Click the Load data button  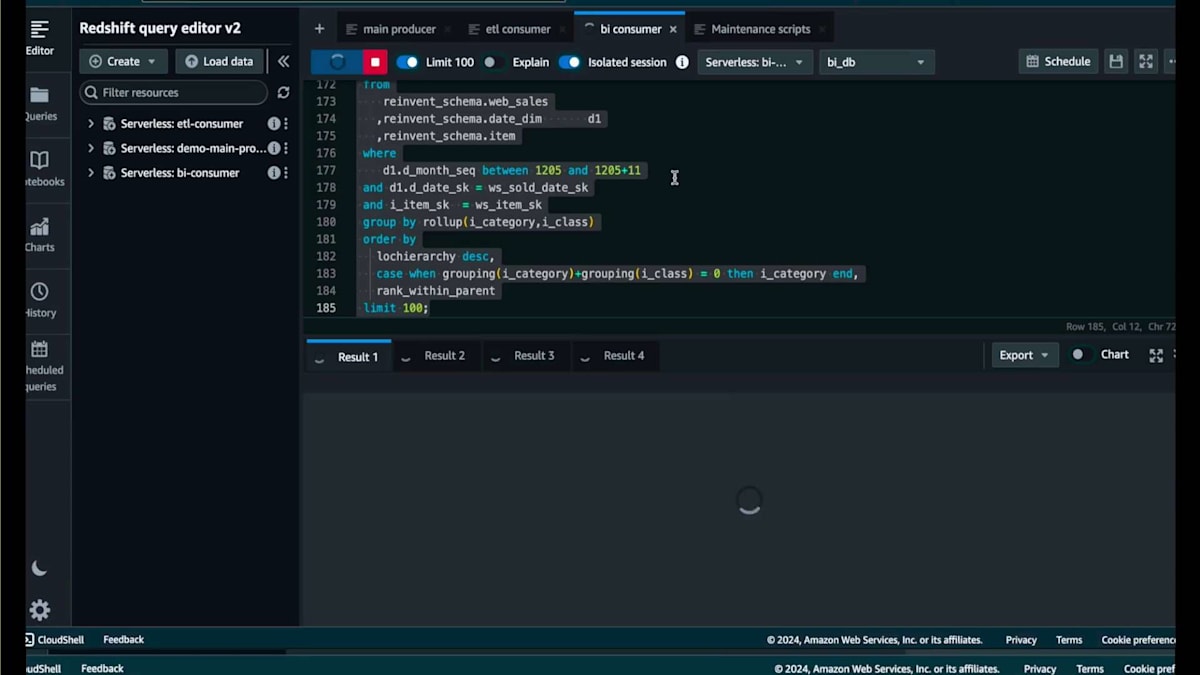coord(220,61)
